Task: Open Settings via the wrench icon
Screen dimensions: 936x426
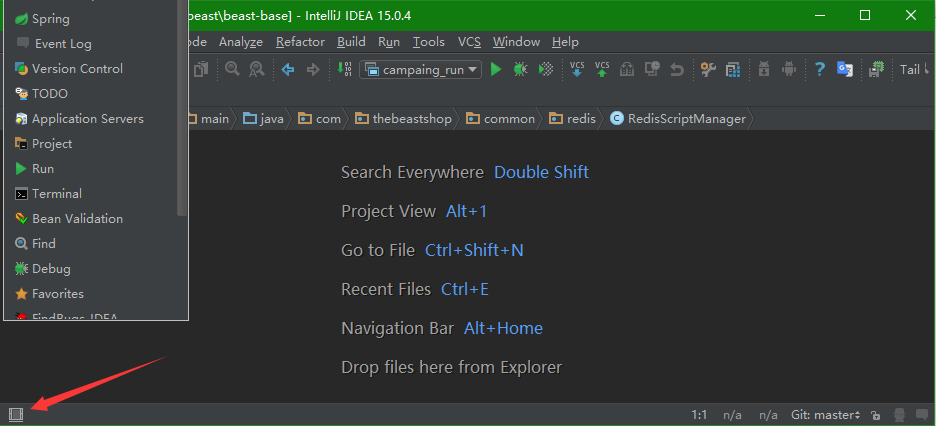Action: pos(708,69)
